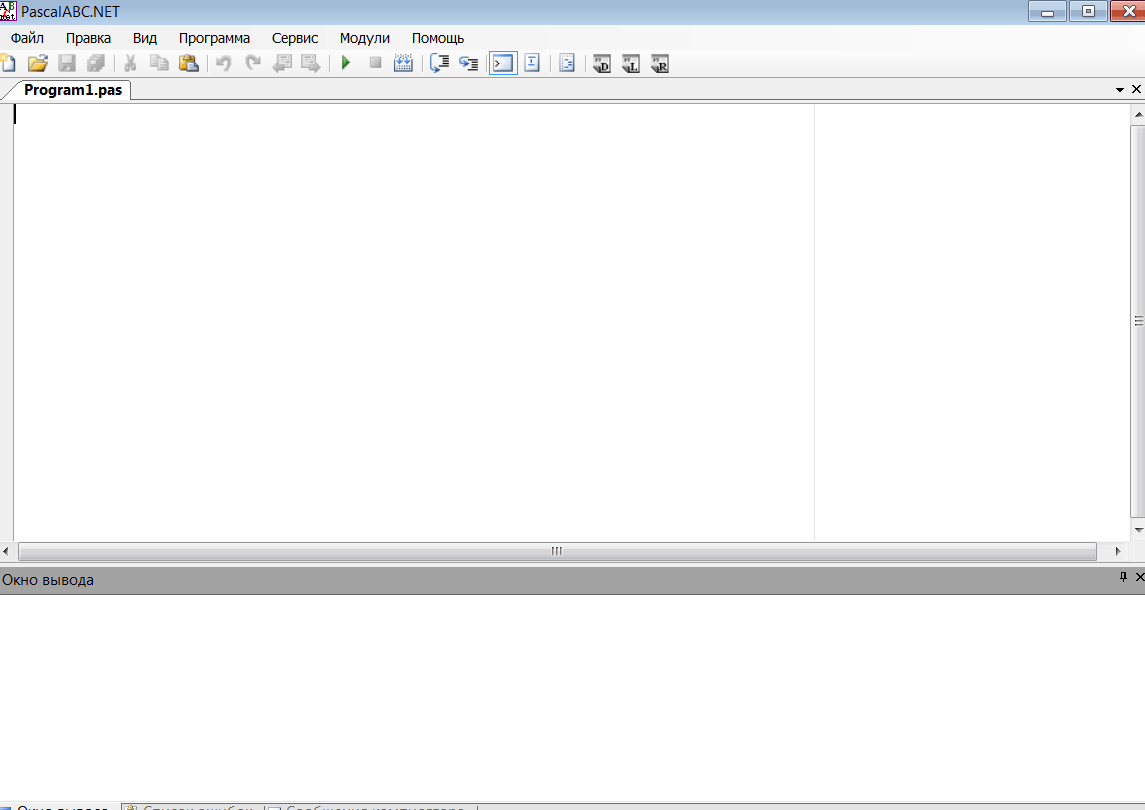Click the toolbar icon labeled R

click(660, 64)
